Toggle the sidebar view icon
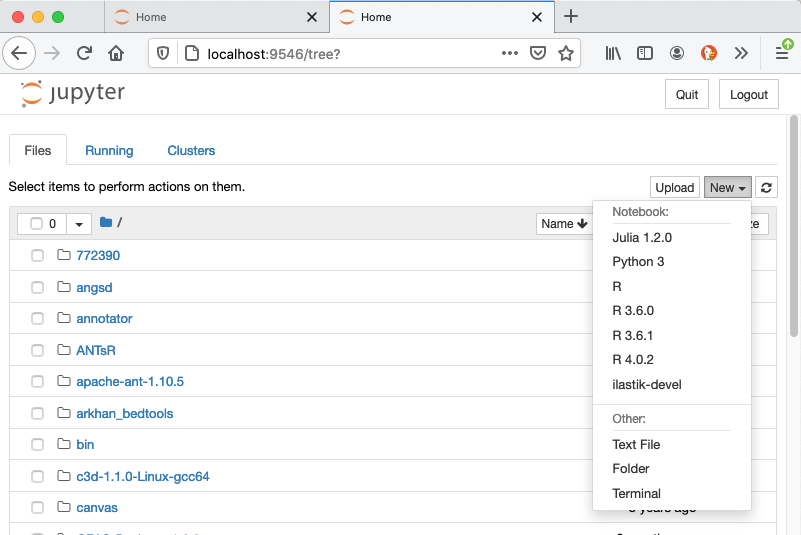The height and width of the screenshot is (535, 801). click(x=645, y=53)
